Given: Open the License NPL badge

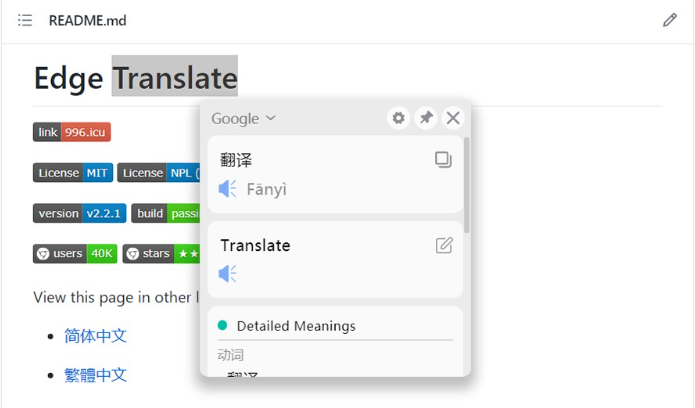Looking at the screenshot, I should point(159,173).
